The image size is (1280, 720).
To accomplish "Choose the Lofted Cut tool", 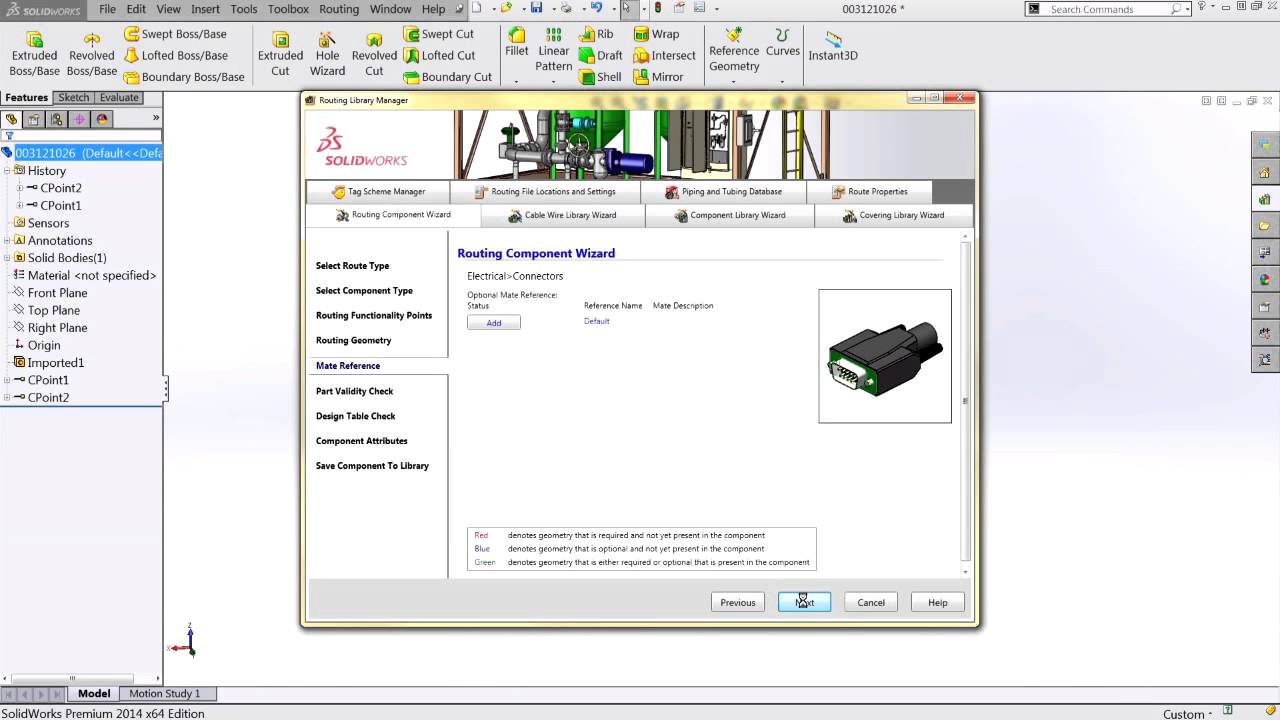I will click(x=439, y=56).
